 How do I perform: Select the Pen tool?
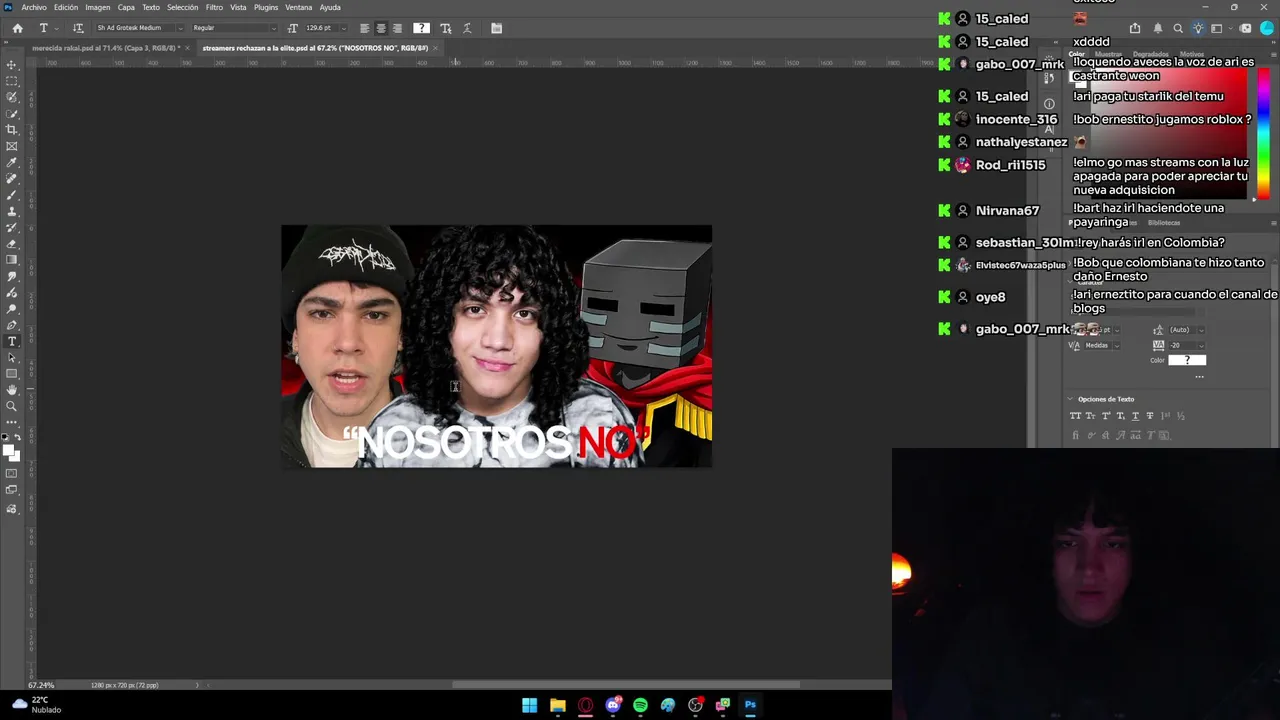[12, 325]
